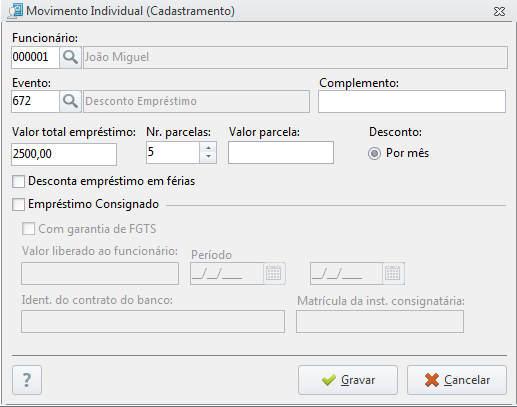Click the Cancelar button
517x407 pixels.
tap(457, 380)
